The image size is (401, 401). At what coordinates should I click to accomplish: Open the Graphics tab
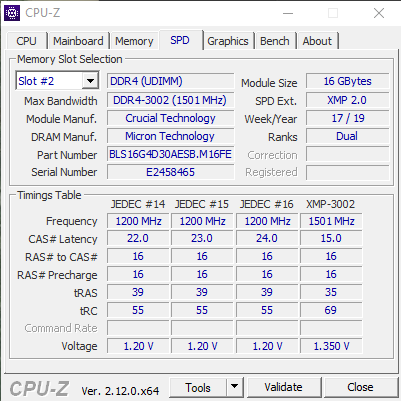point(228,41)
